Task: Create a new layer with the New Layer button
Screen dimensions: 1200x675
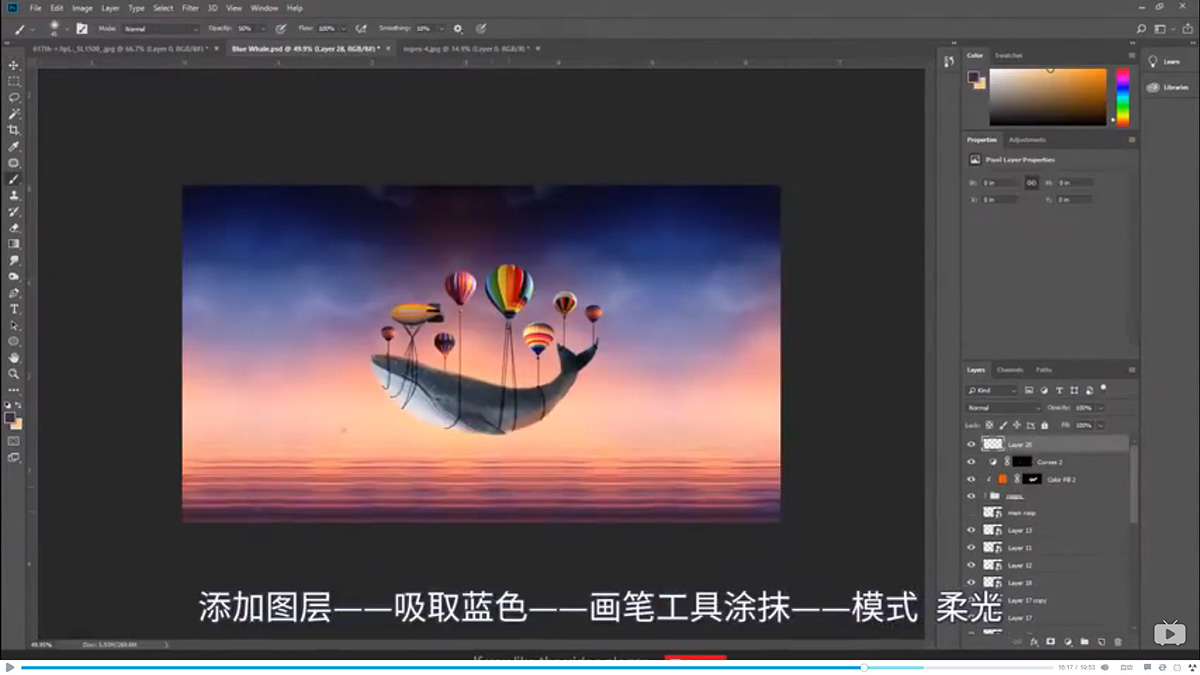Action: 1101,641
